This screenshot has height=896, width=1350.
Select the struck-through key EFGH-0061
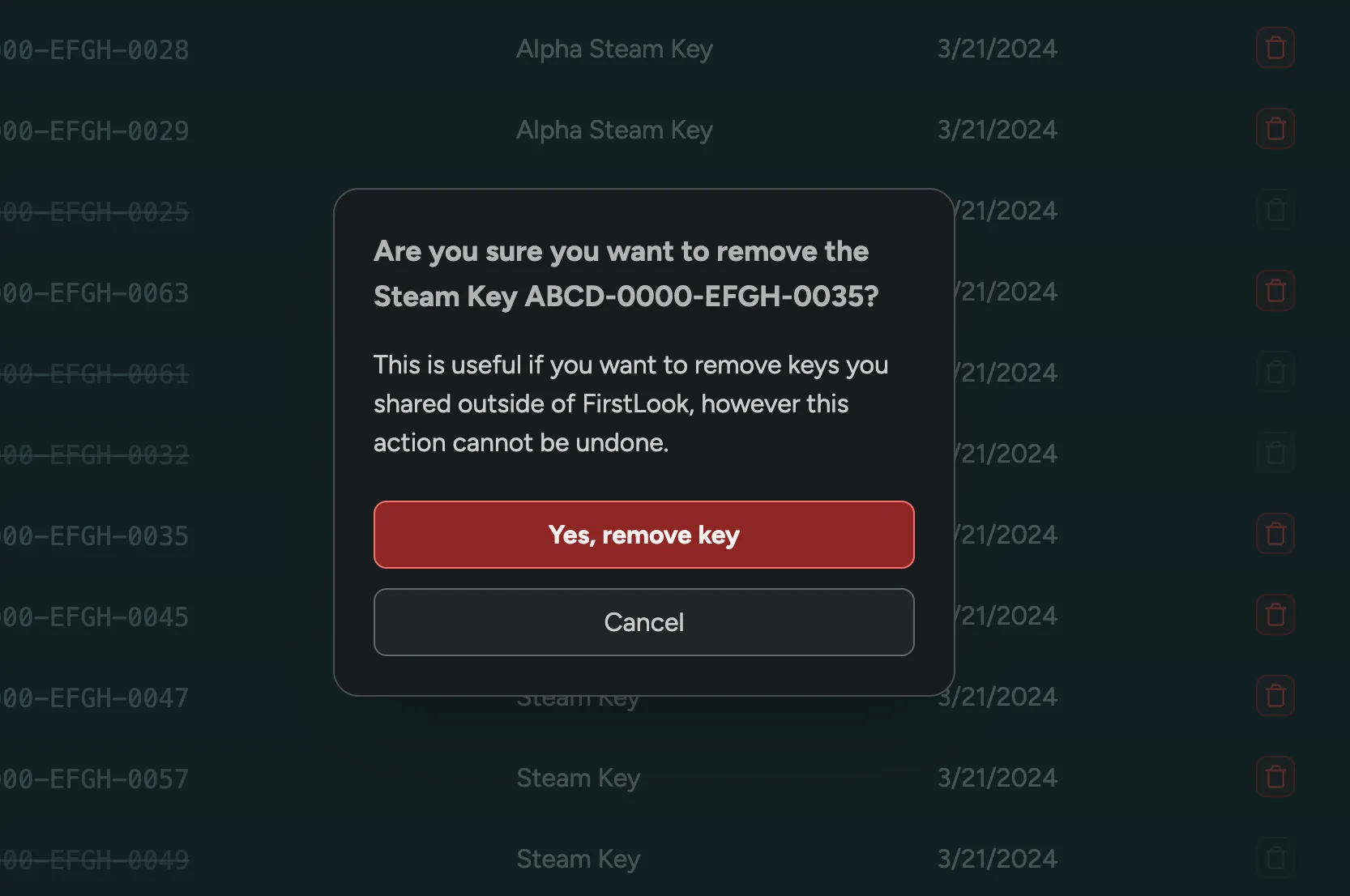click(x=94, y=373)
